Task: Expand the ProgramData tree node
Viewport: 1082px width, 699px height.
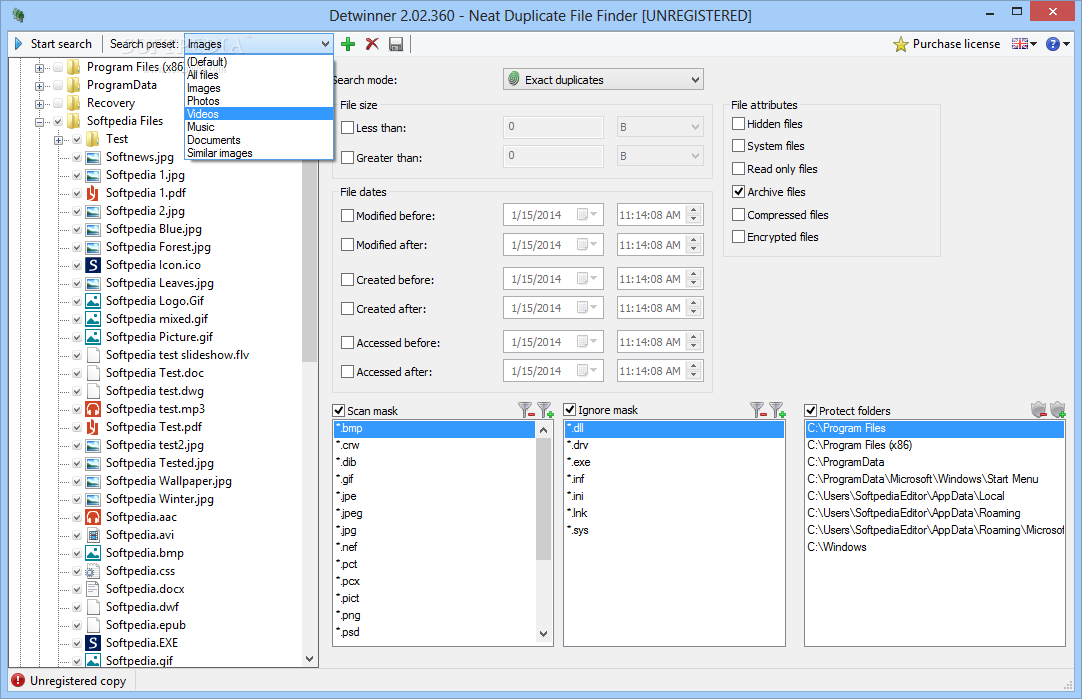Action: (39, 86)
